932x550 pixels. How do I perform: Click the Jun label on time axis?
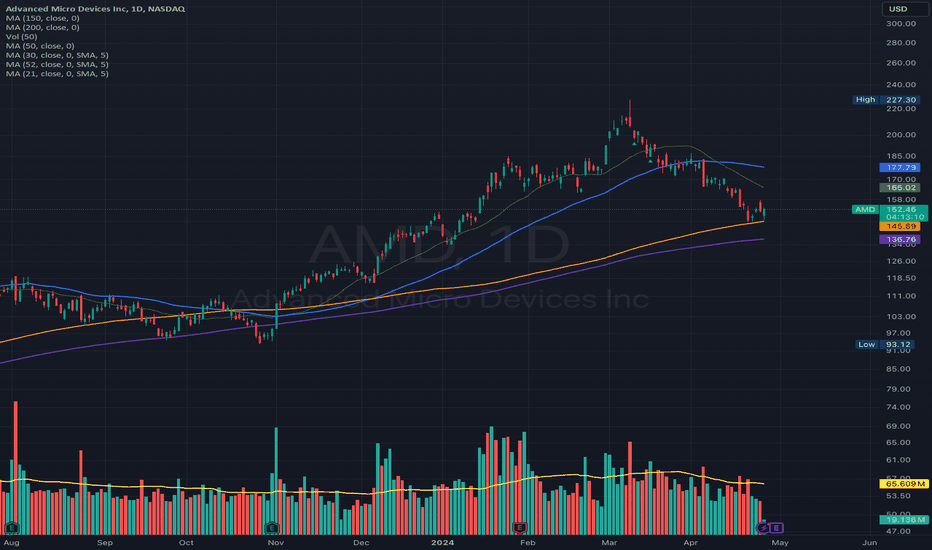tap(869, 542)
